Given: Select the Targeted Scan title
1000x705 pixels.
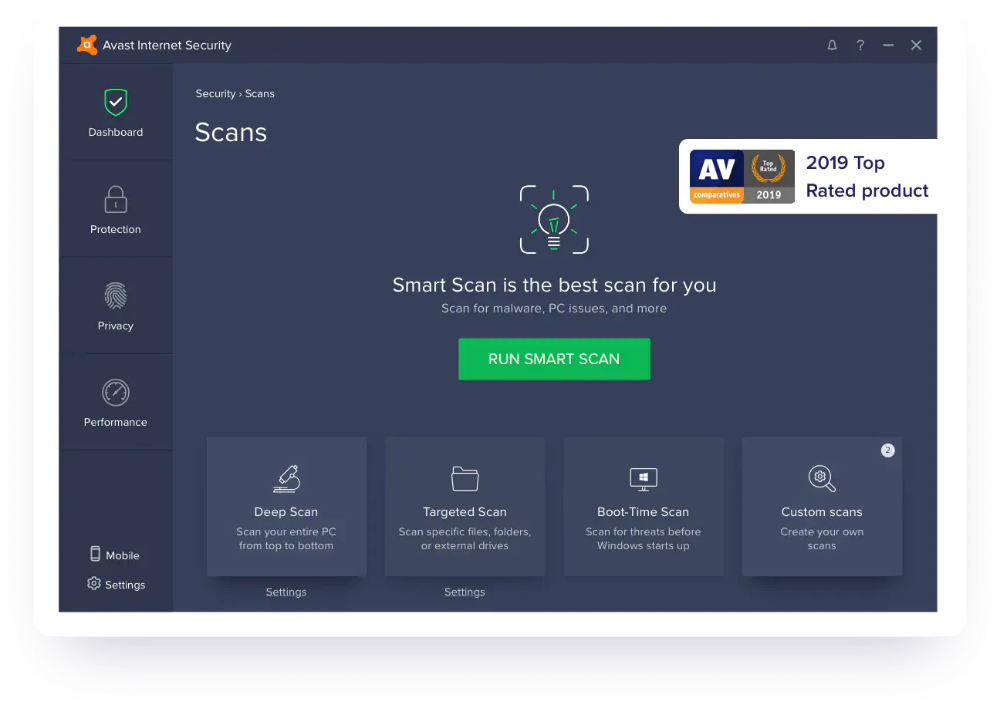Looking at the screenshot, I should pos(464,512).
